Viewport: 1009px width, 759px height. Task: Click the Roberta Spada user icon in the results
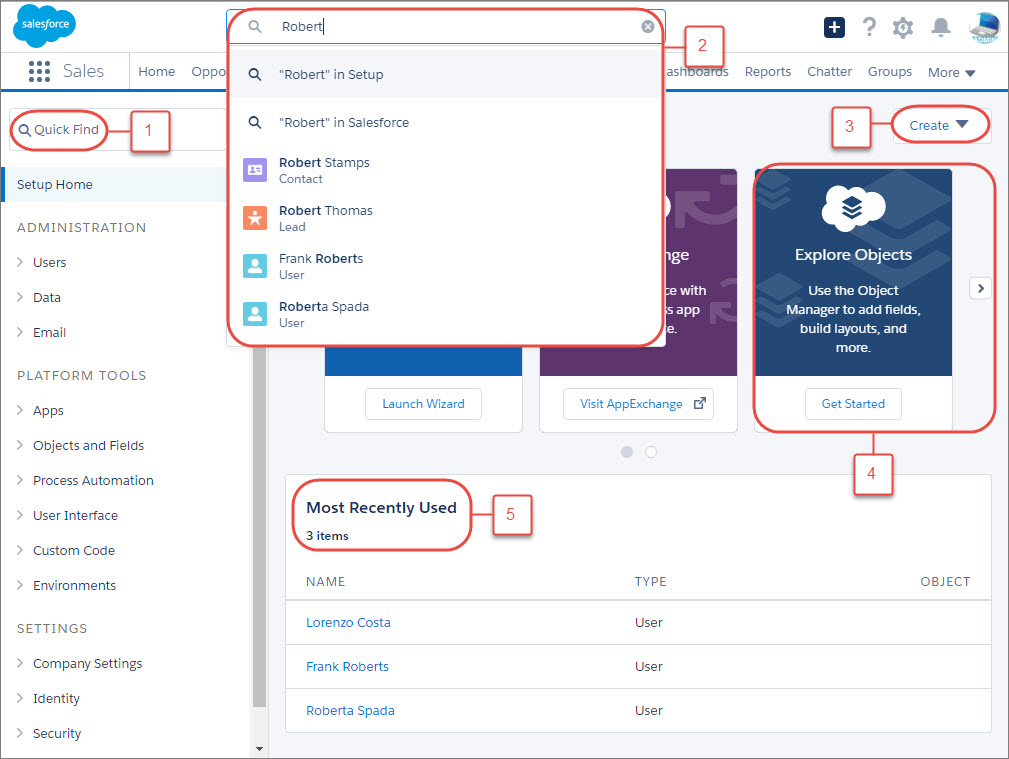click(x=255, y=314)
